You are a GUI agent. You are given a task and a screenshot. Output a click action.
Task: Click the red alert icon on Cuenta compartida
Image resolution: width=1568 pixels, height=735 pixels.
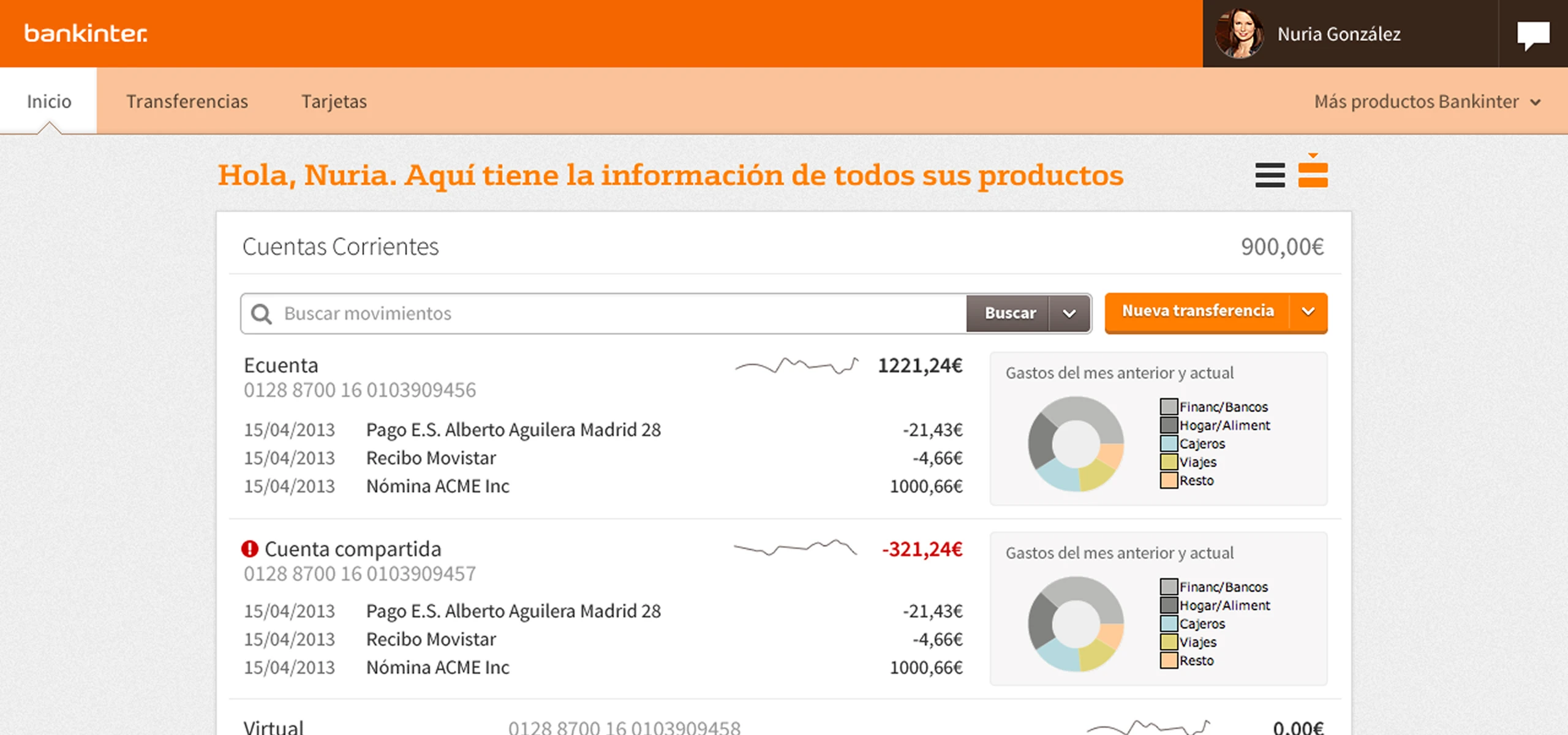pos(250,549)
